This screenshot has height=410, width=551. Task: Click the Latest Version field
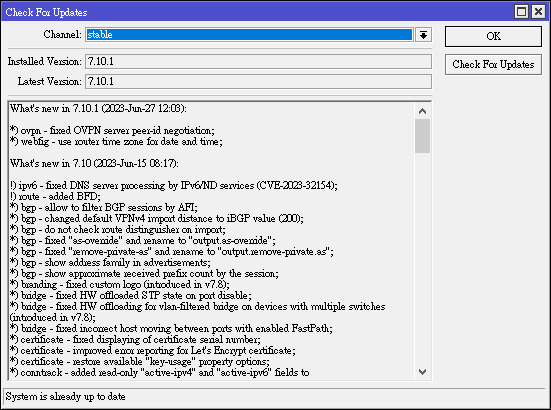pos(258,82)
